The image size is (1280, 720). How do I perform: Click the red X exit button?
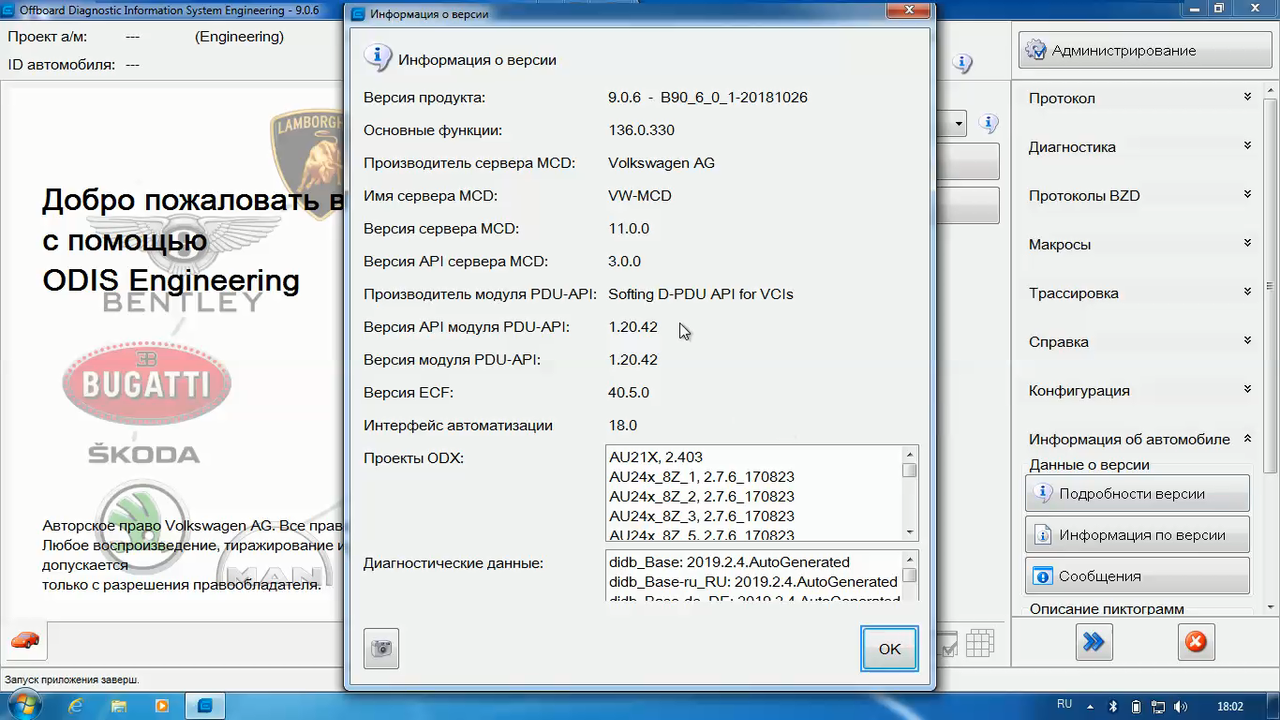pyautogui.click(x=1195, y=642)
